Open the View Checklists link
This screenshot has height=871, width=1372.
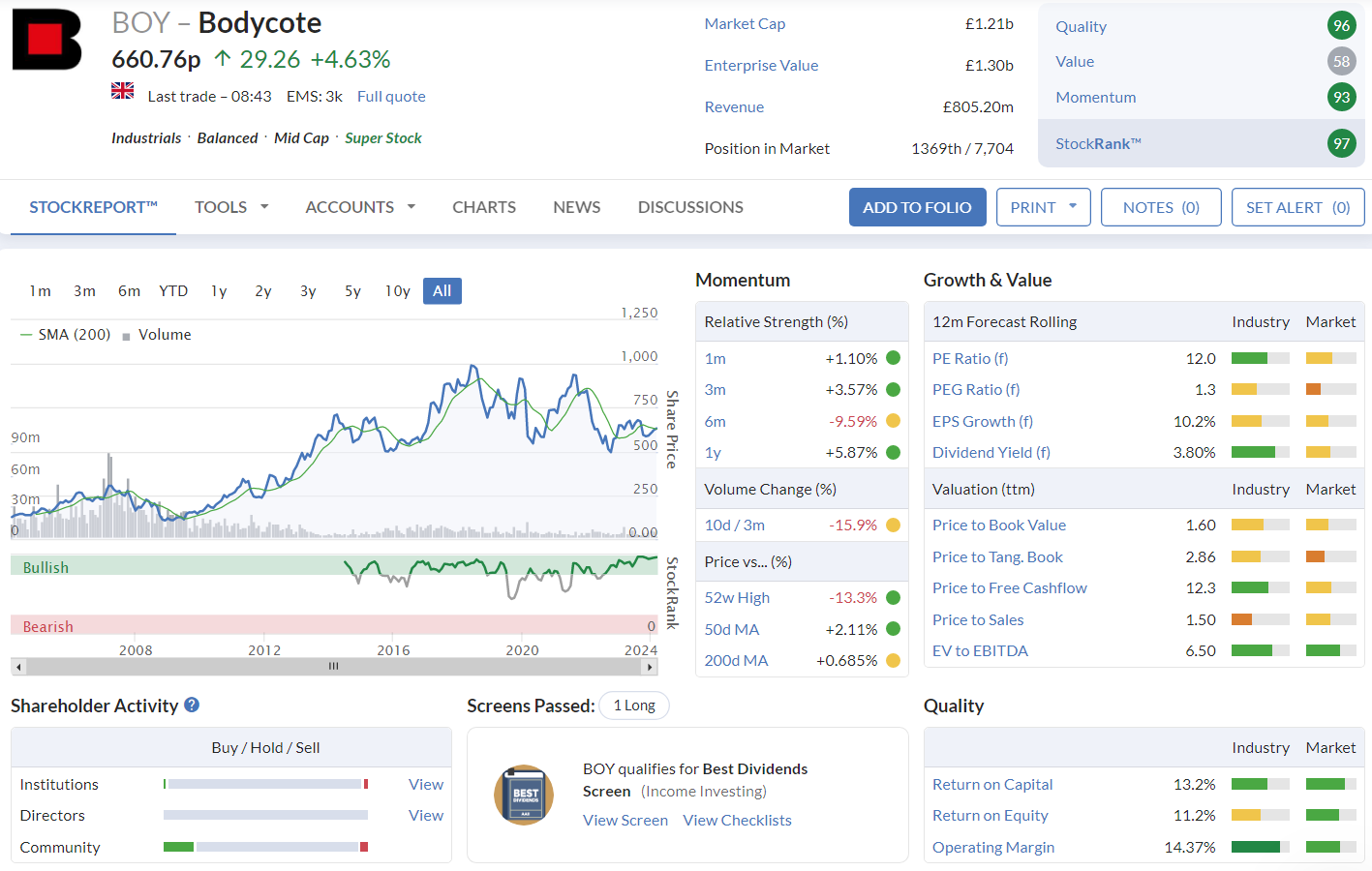pos(737,821)
